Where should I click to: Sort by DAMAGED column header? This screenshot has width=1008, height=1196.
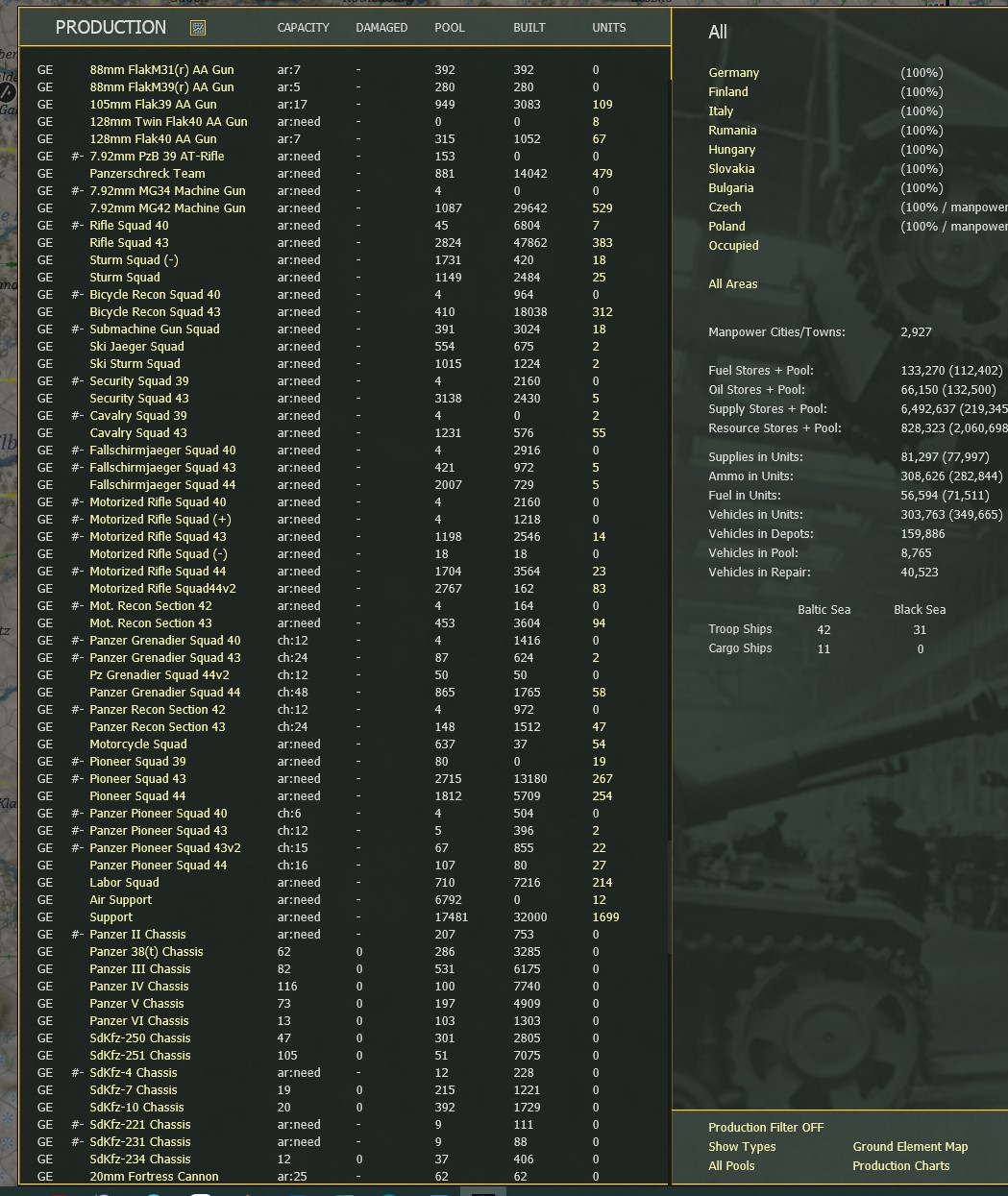point(381,28)
